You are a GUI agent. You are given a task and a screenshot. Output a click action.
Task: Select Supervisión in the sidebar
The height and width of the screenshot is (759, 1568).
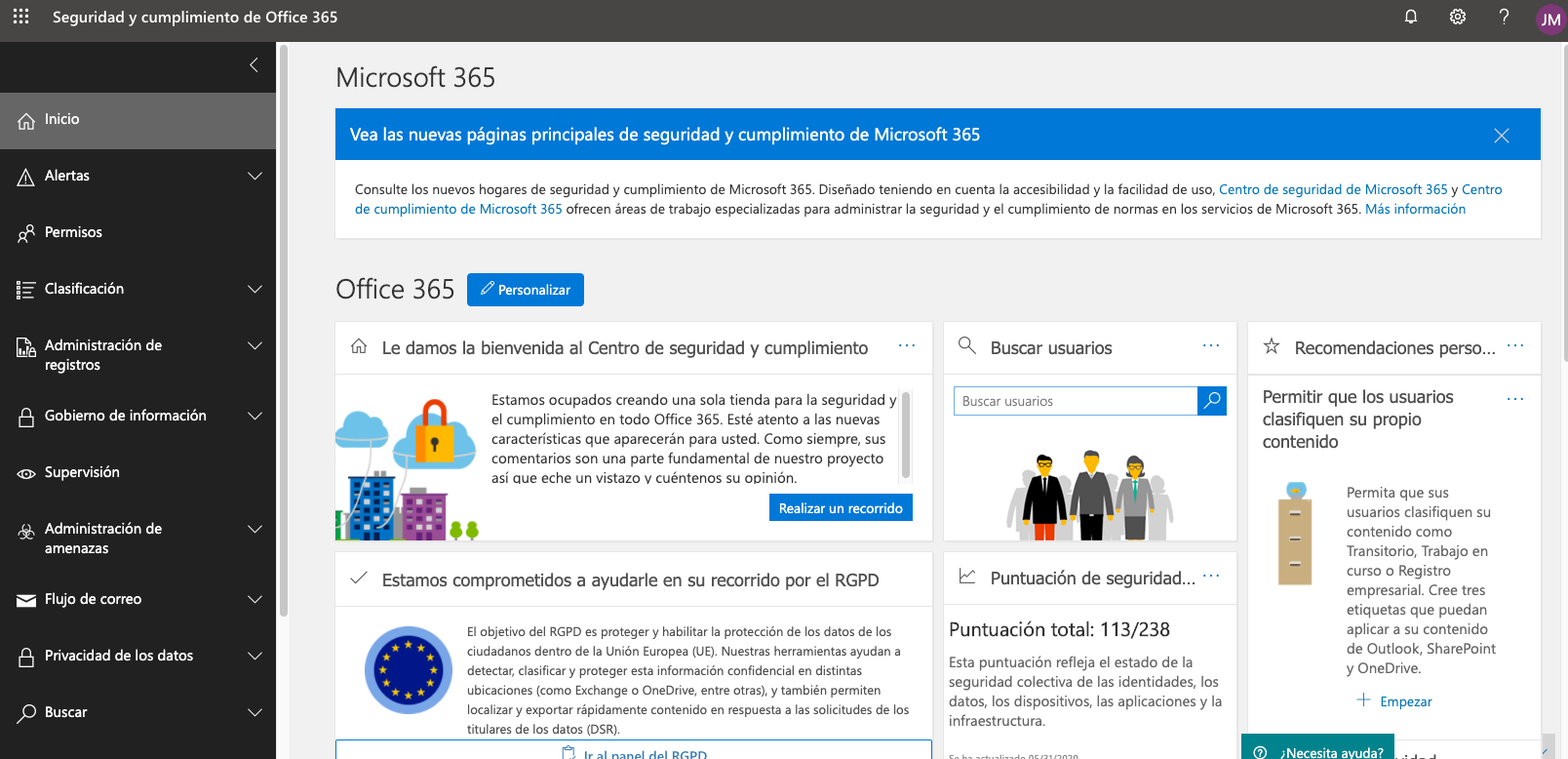(82, 472)
